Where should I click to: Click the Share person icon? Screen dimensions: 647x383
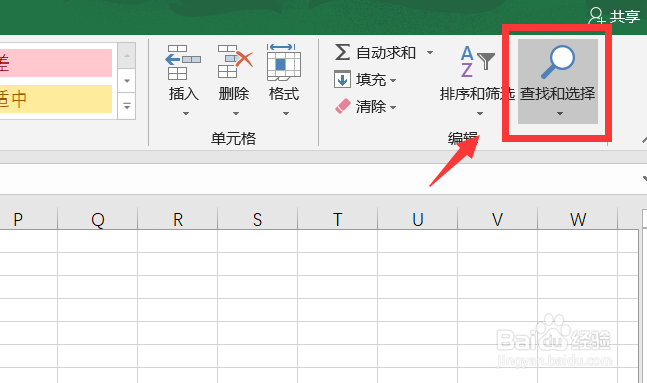(596, 16)
